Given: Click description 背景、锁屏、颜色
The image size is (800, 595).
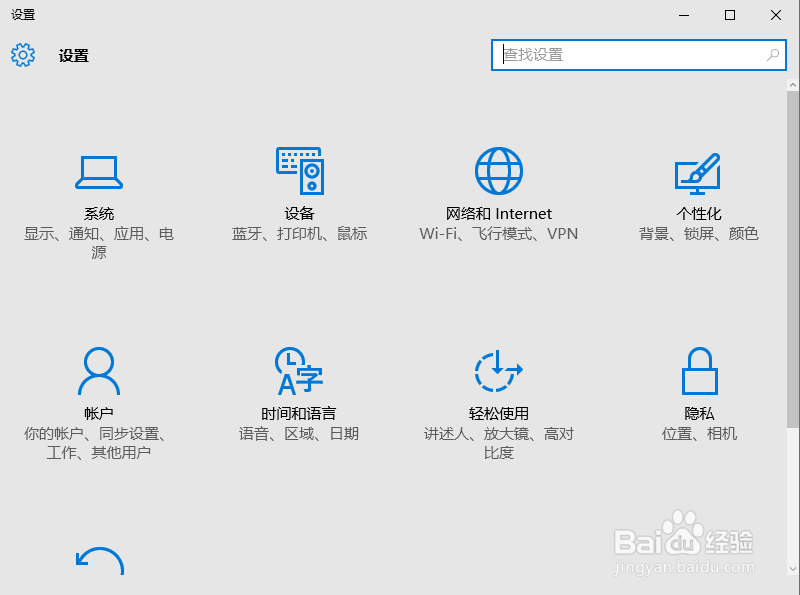Looking at the screenshot, I should tap(699, 234).
